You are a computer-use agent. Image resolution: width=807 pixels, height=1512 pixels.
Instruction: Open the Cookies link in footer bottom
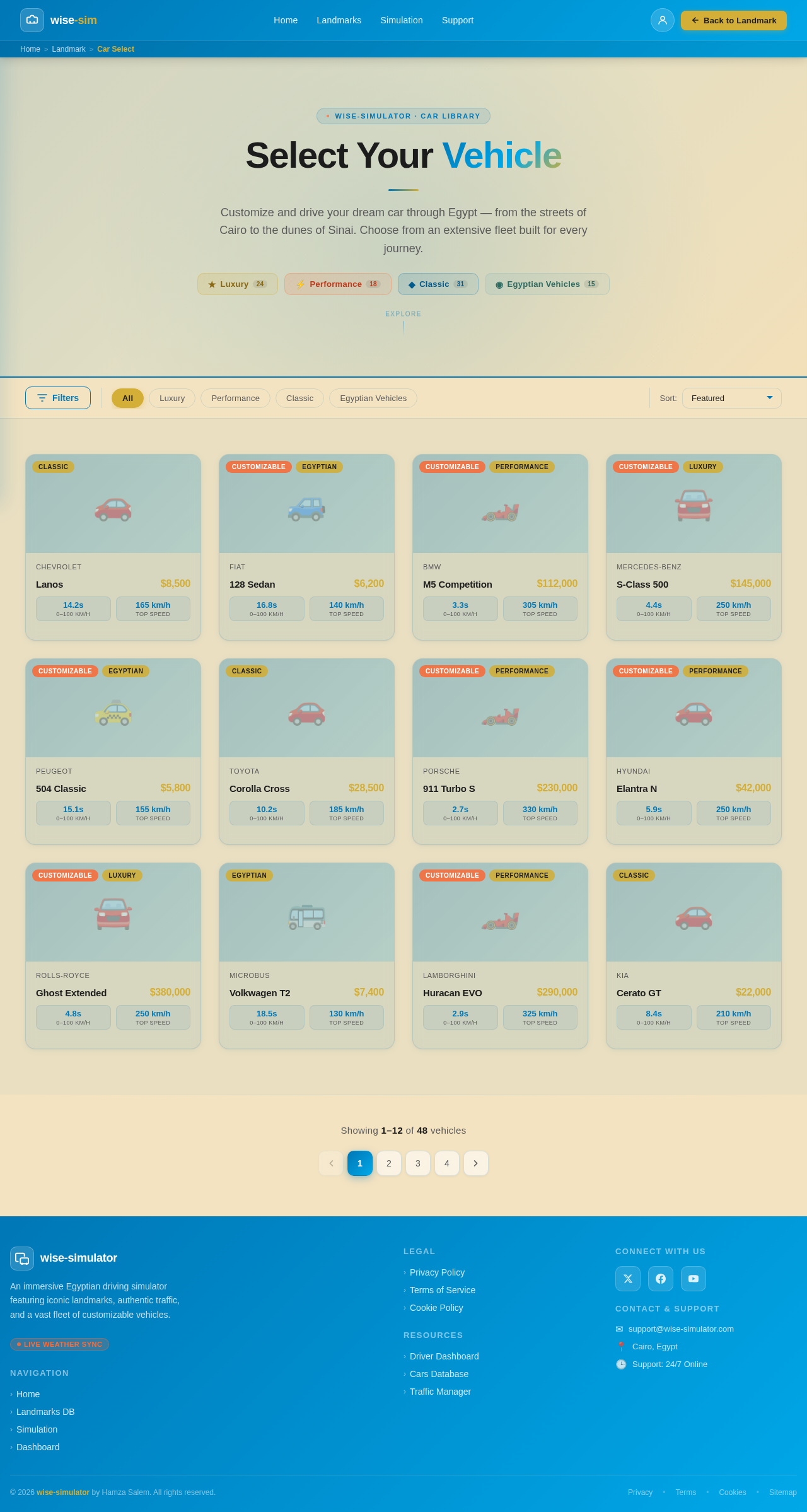733,1492
